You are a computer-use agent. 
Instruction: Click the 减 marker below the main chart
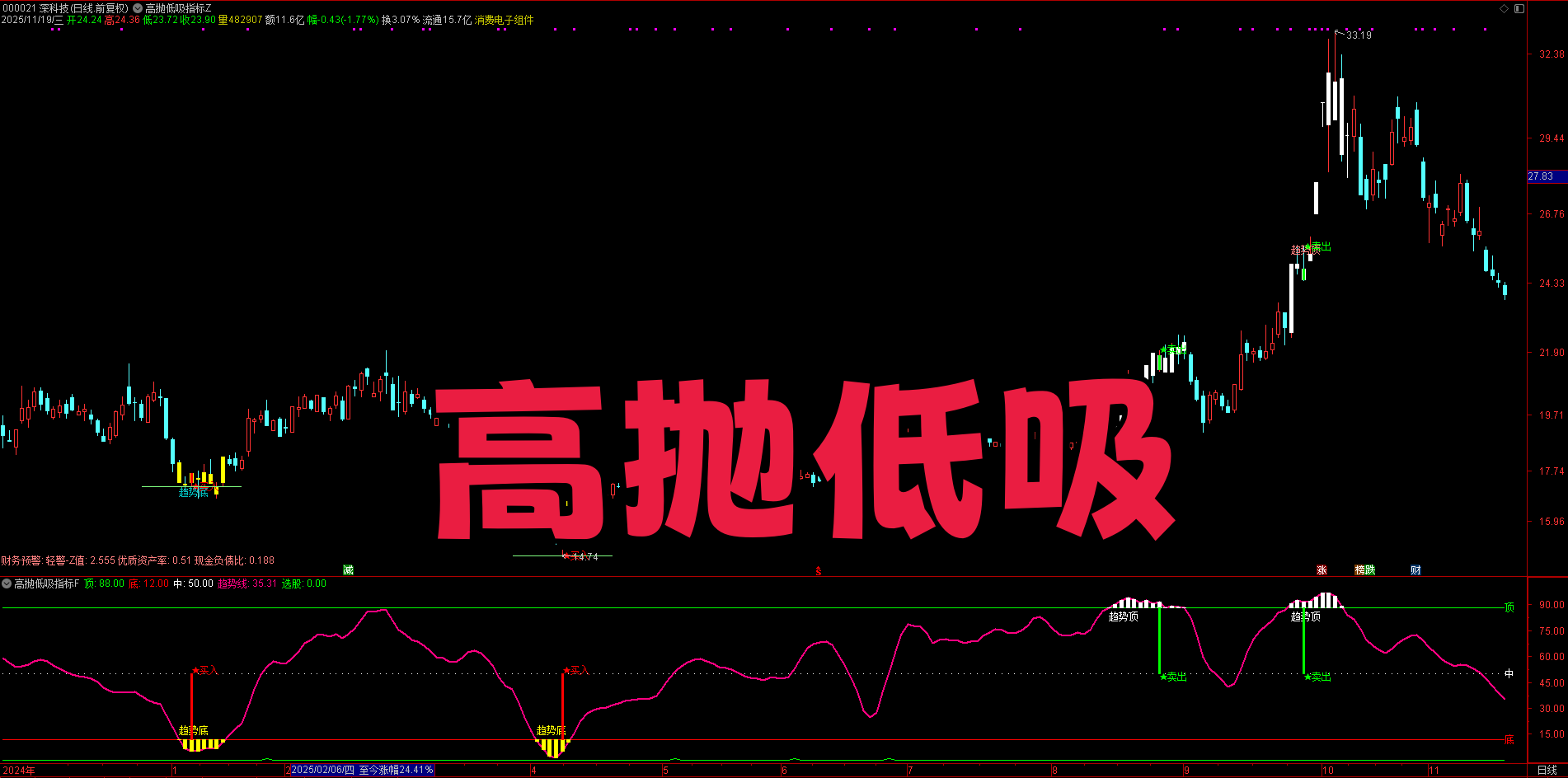coord(347,570)
